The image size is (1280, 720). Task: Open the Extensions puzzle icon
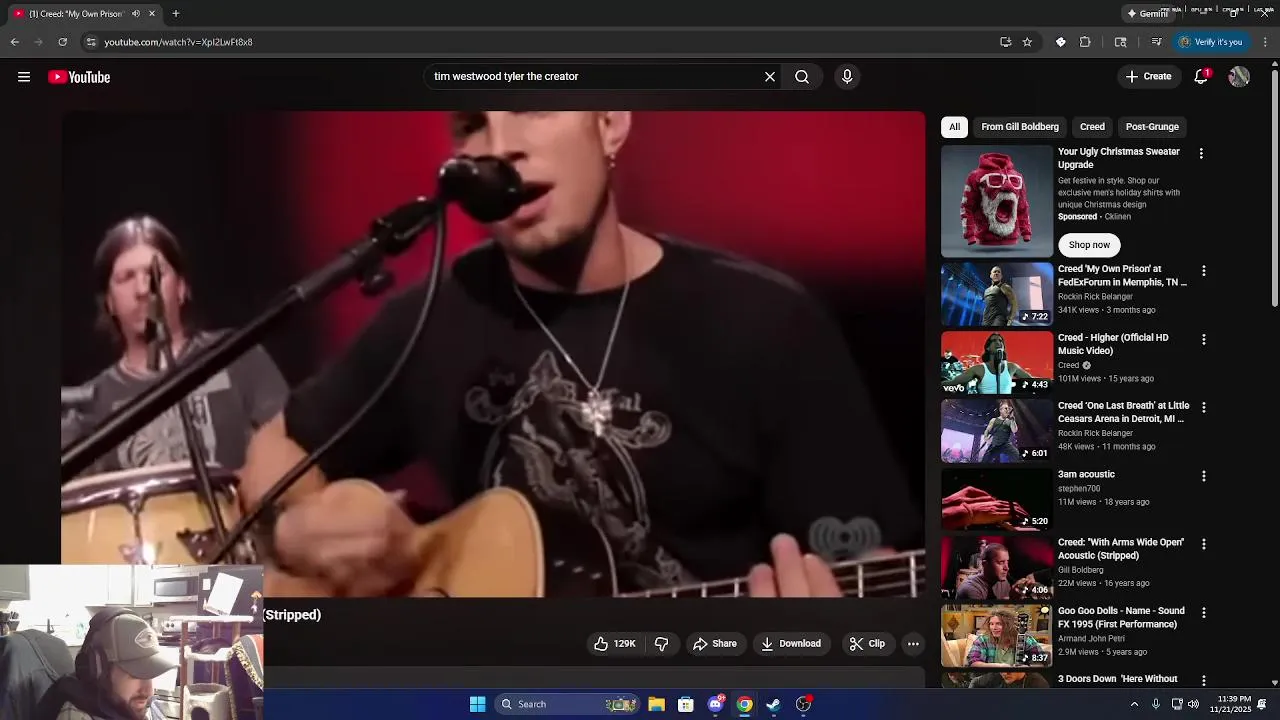1085,42
